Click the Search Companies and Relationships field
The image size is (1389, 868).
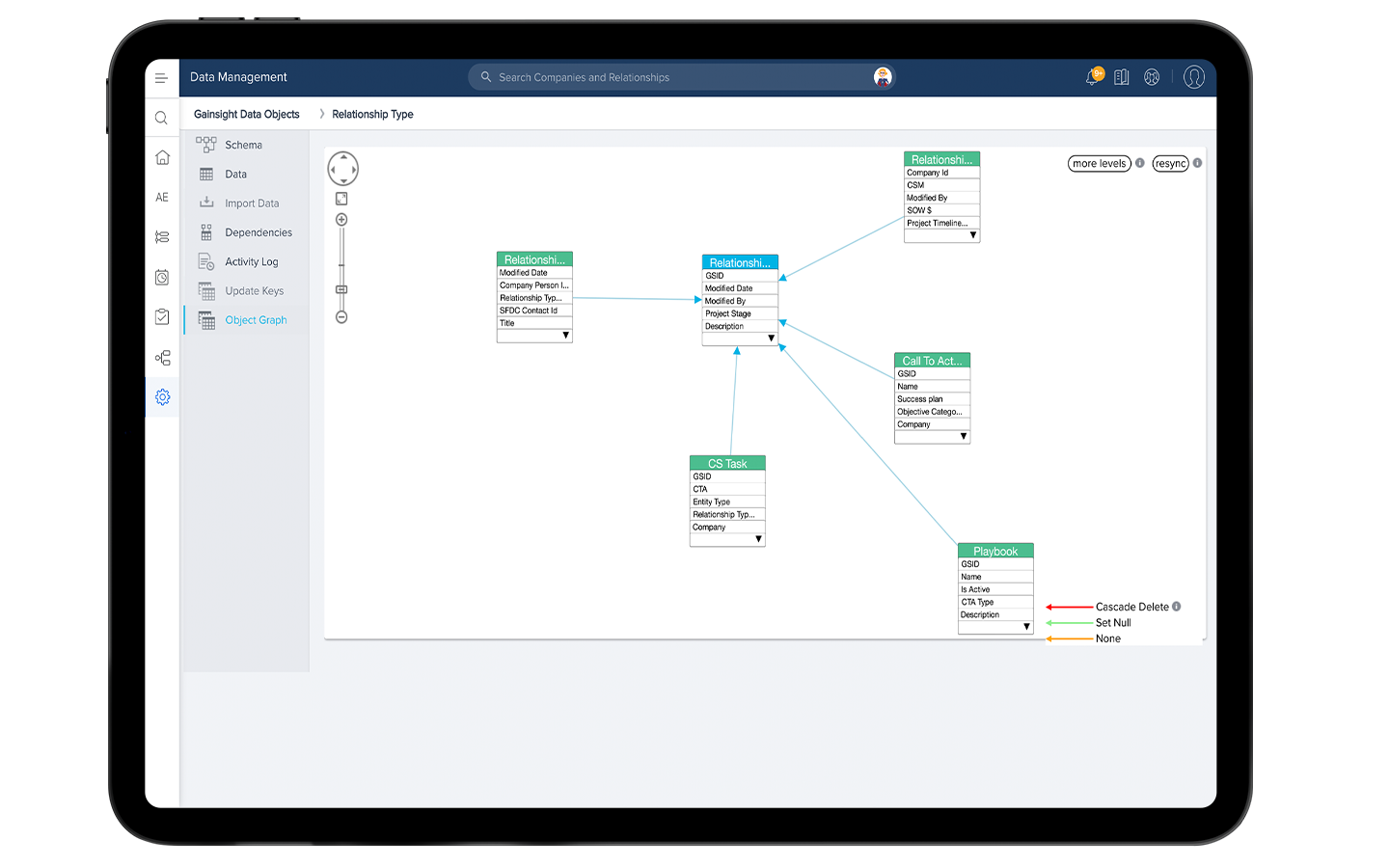pos(675,77)
